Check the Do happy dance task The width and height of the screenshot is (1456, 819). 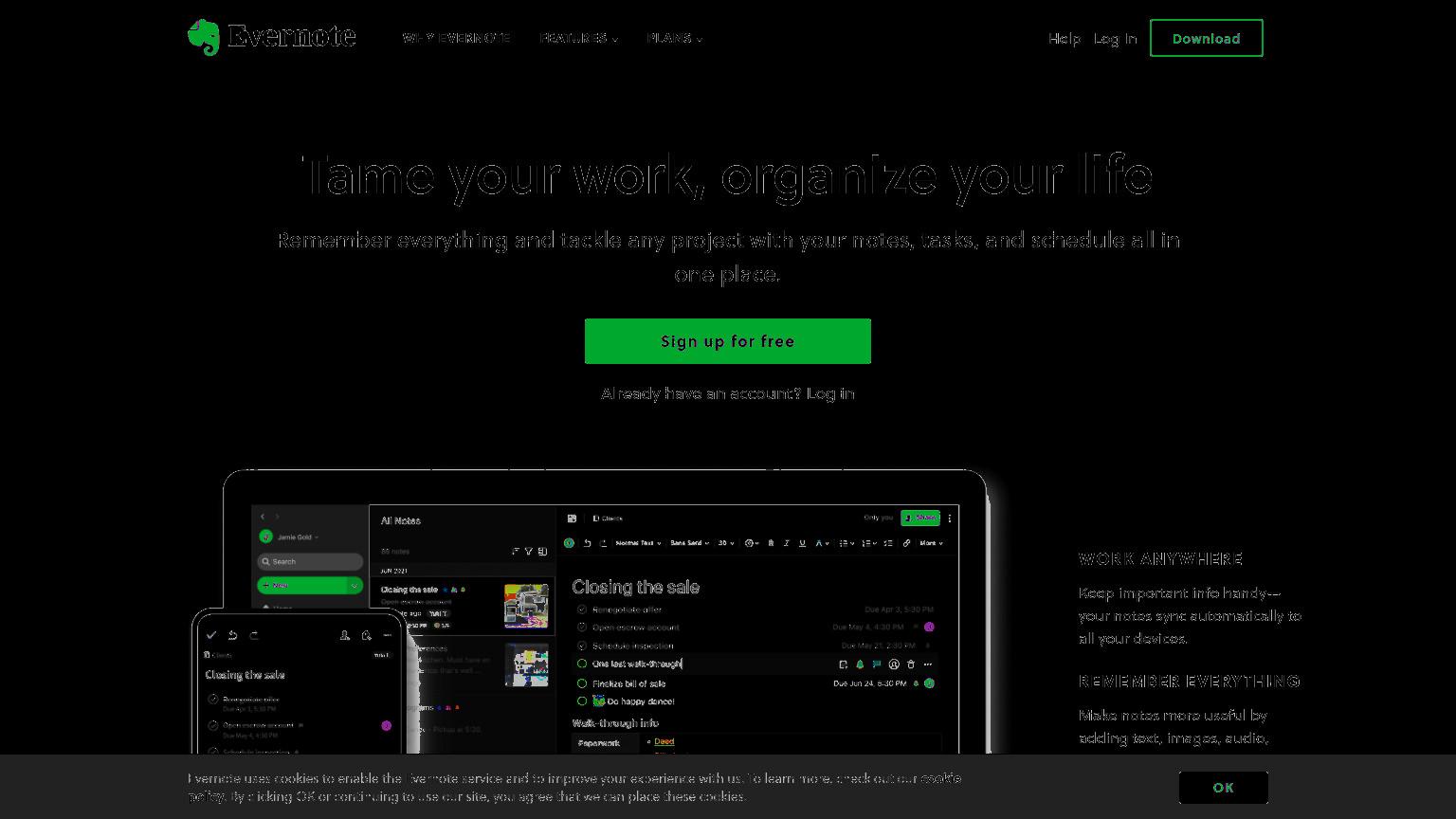pyautogui.click(x=582, y=701)
